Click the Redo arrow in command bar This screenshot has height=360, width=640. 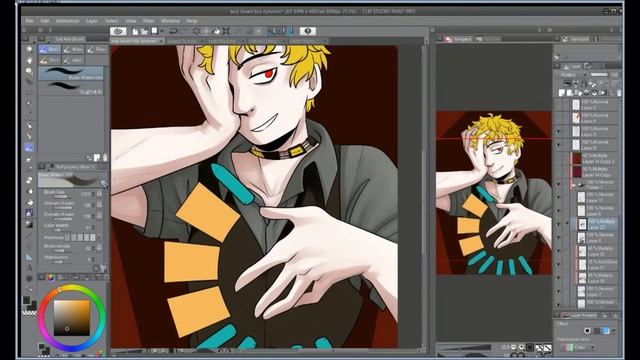(x=184, y=31)
